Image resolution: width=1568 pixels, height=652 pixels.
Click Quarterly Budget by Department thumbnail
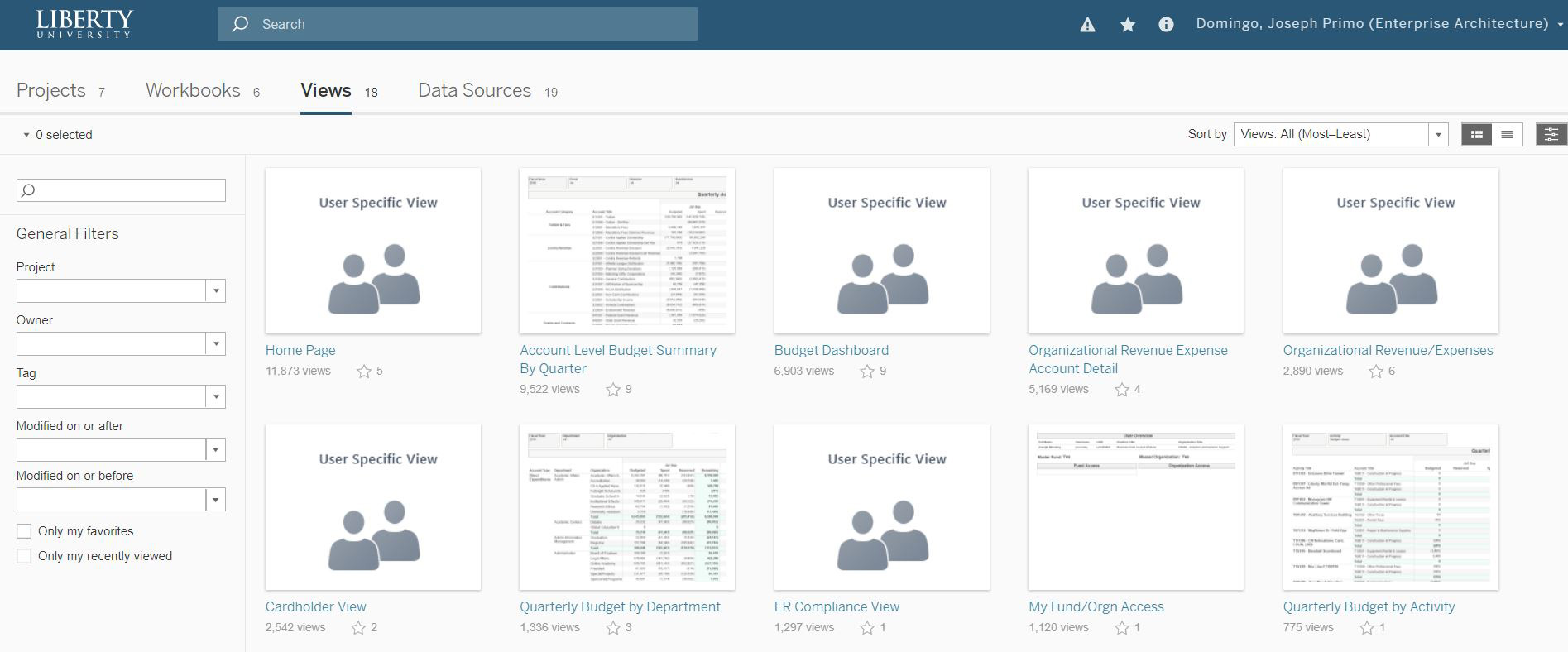[x=627, y=508]
